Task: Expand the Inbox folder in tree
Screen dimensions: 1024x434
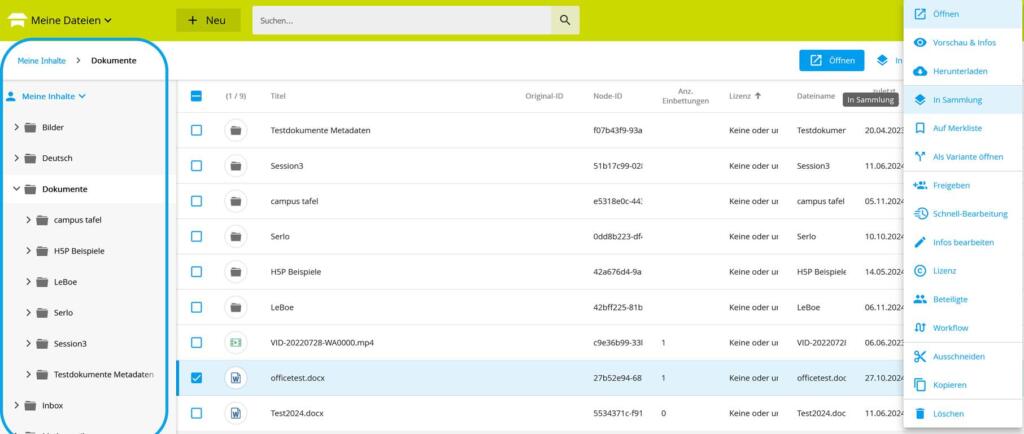Action: pos(16,405)
